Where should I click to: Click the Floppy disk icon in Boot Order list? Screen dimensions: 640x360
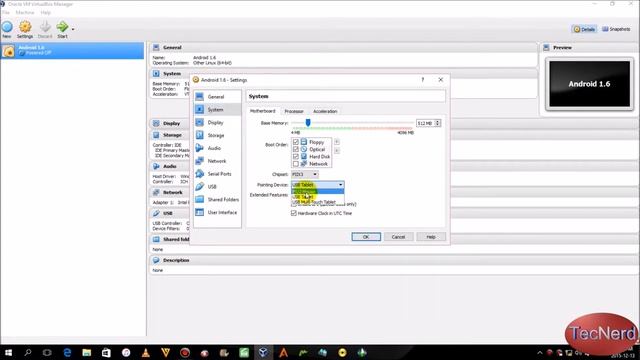tap(304, 142)
